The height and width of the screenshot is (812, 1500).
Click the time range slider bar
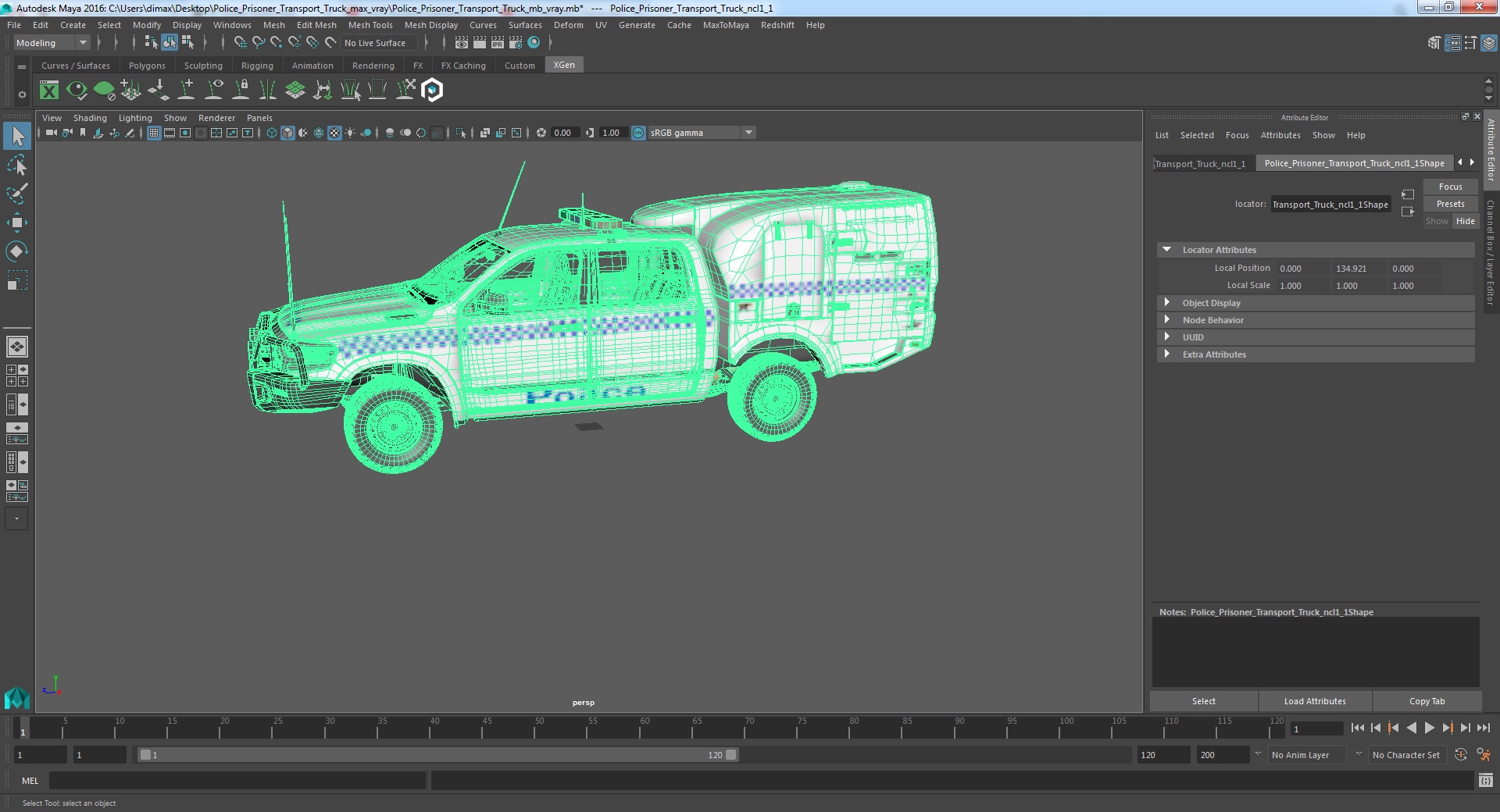click(437, 755)
